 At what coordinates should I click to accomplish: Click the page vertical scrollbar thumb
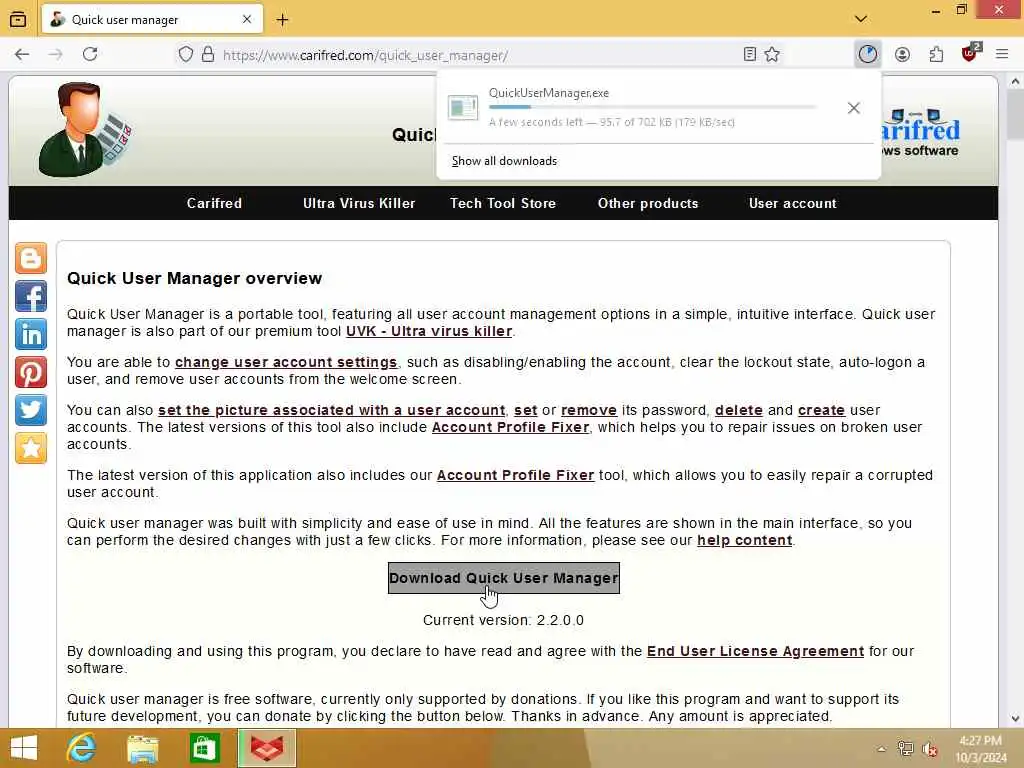1015,115
